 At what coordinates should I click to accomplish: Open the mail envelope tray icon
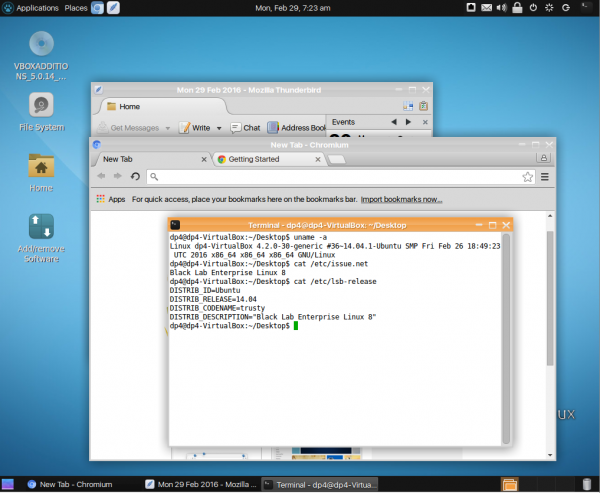(x=486, y=7)
